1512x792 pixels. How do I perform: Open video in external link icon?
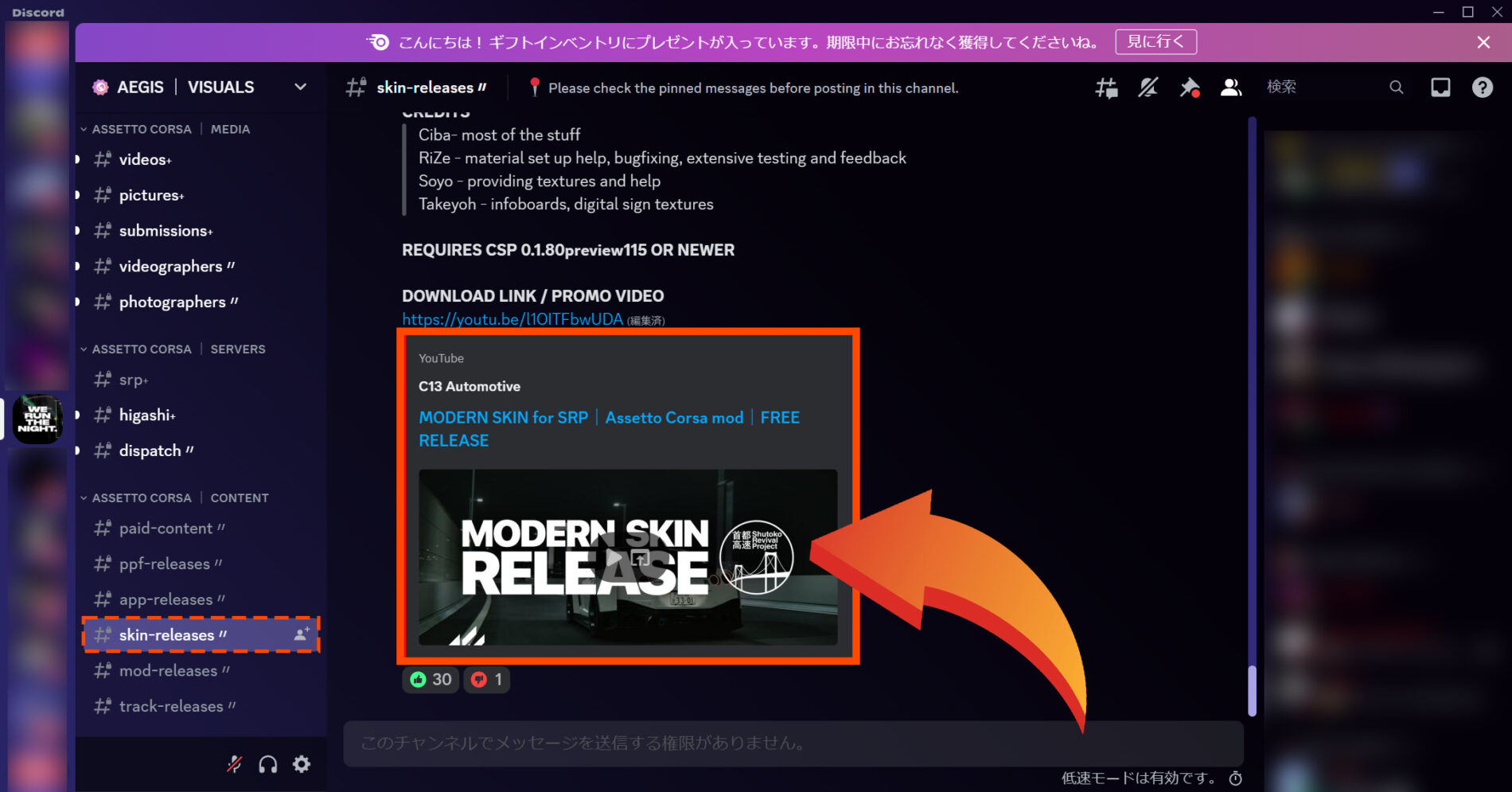641,558
